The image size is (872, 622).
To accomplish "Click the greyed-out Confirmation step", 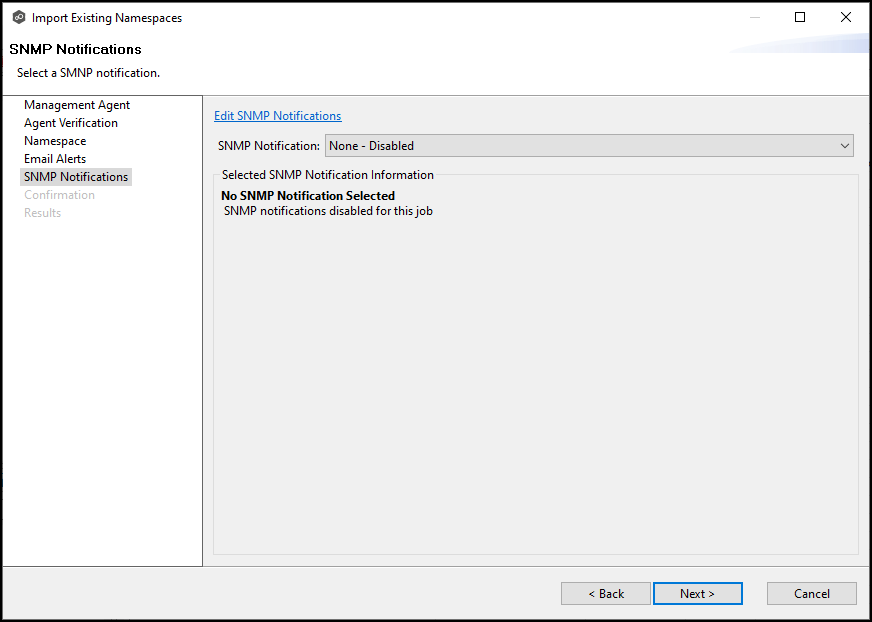I will coord(59,195).
